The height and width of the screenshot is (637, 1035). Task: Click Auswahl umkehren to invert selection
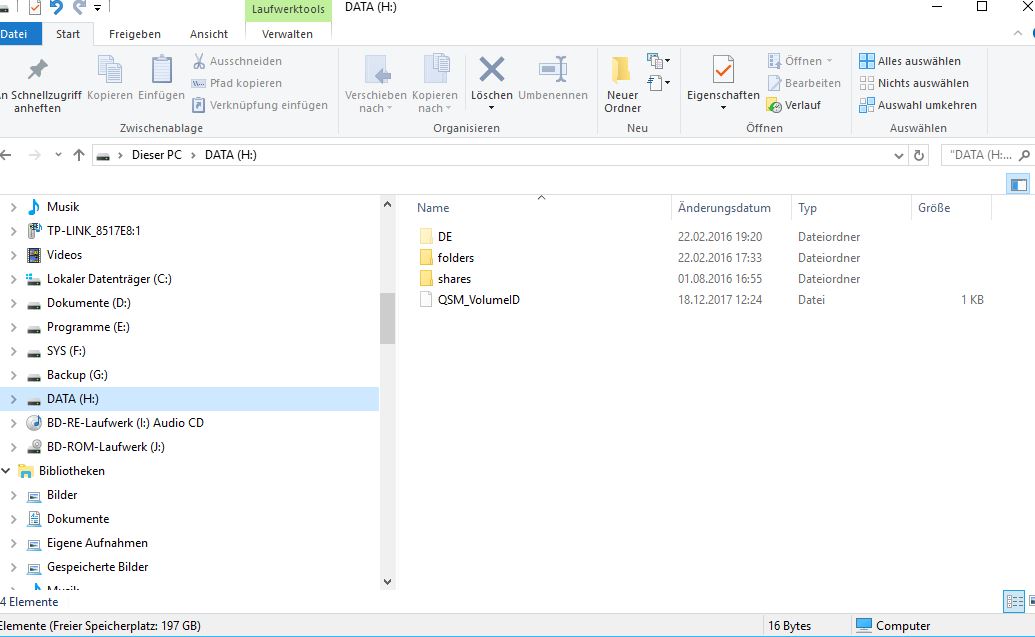(867, 105)
